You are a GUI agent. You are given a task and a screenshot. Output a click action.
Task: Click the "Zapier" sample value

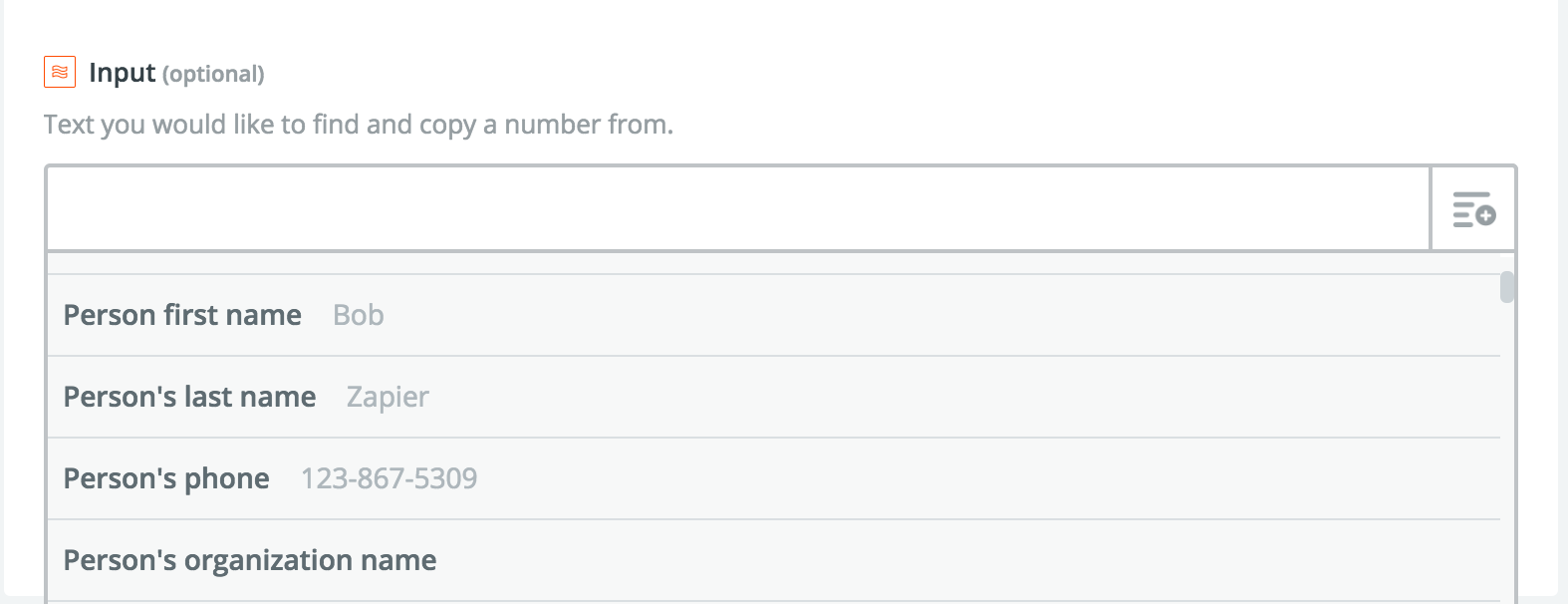point(388,397)
